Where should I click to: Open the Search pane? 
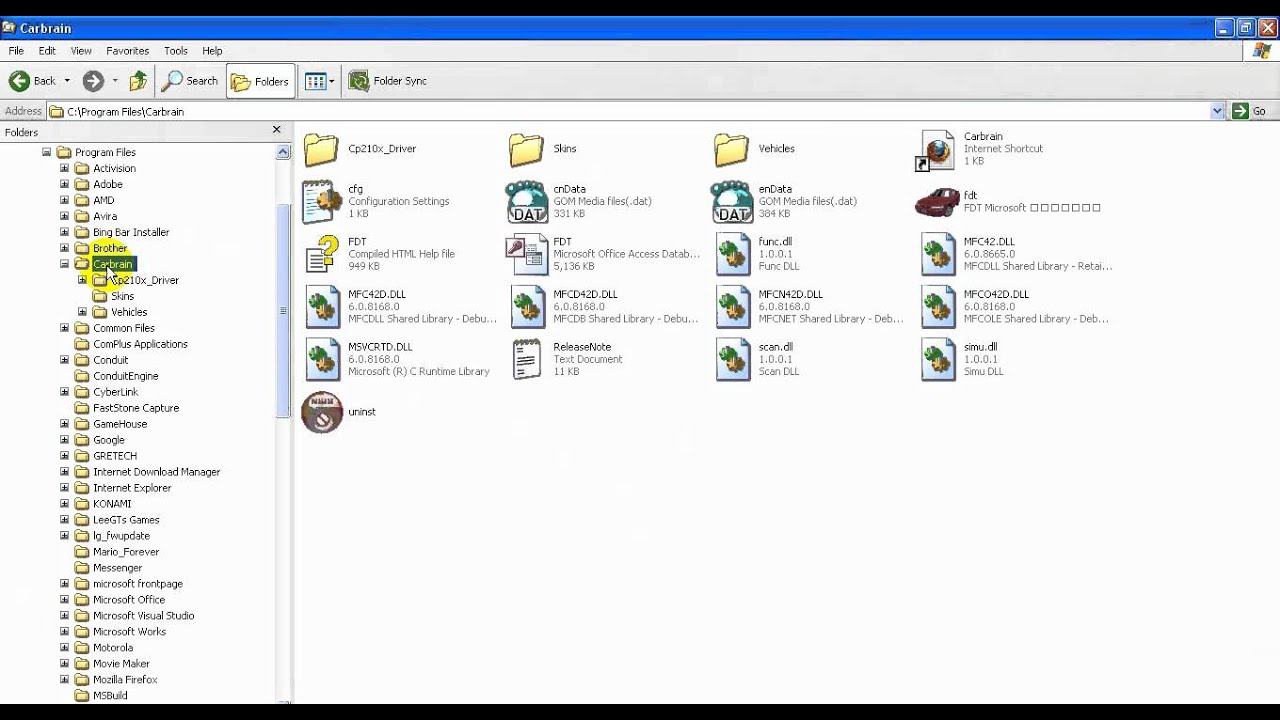tap(190, 81)
